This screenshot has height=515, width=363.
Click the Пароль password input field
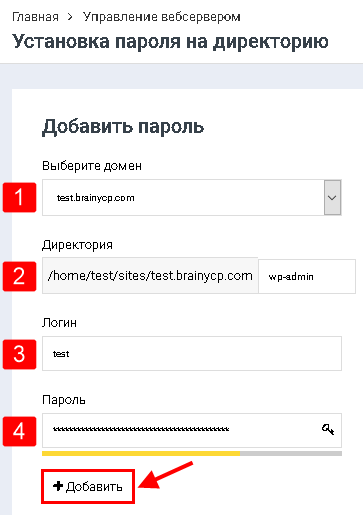[192, 430]
